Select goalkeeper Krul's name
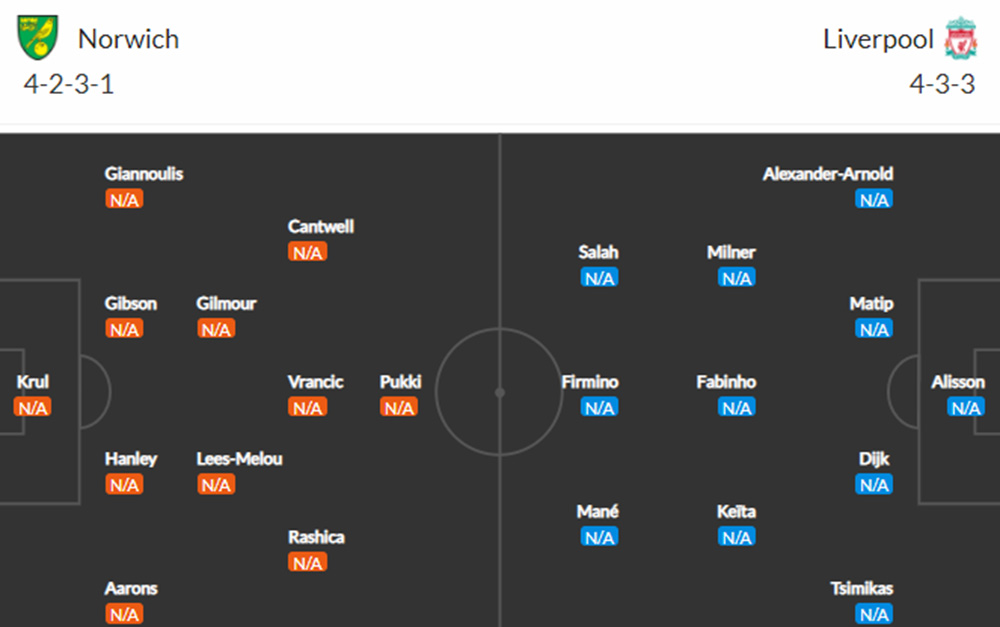Screen dimensions: 1000x627 point(32,382)
